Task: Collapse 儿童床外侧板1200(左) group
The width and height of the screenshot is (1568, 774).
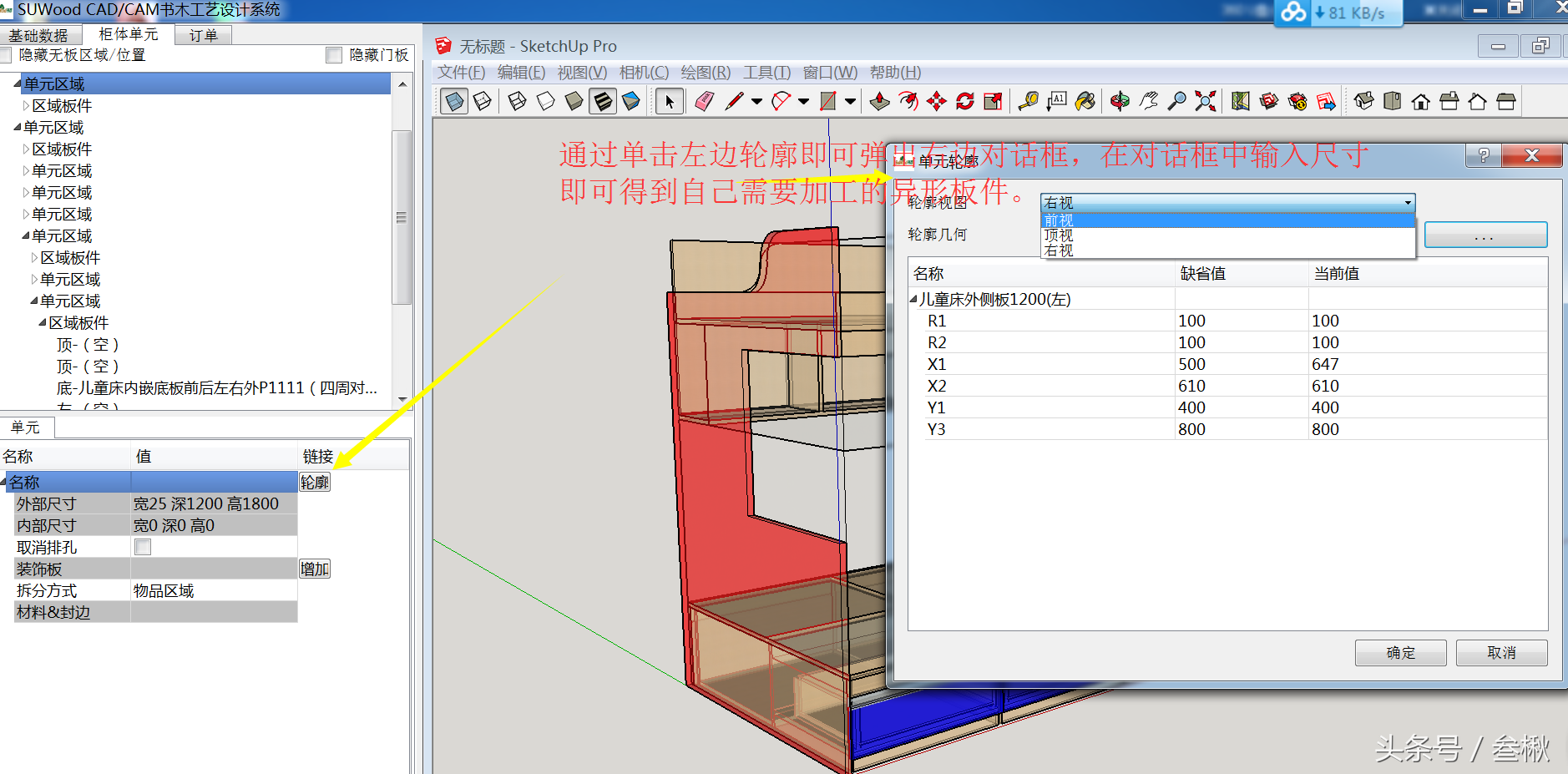Action: point(913,299)
